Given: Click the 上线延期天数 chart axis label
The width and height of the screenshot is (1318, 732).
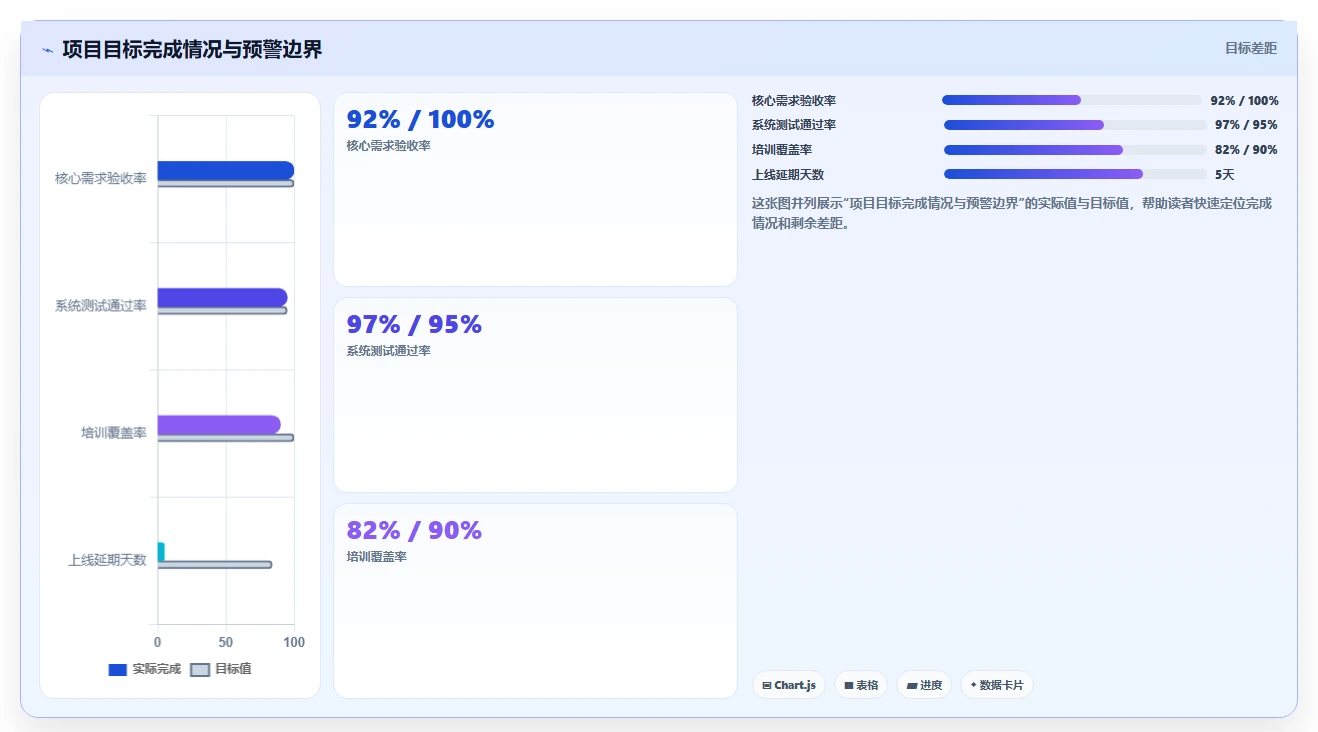Looking at the screenshot, I should click(107, 560).
